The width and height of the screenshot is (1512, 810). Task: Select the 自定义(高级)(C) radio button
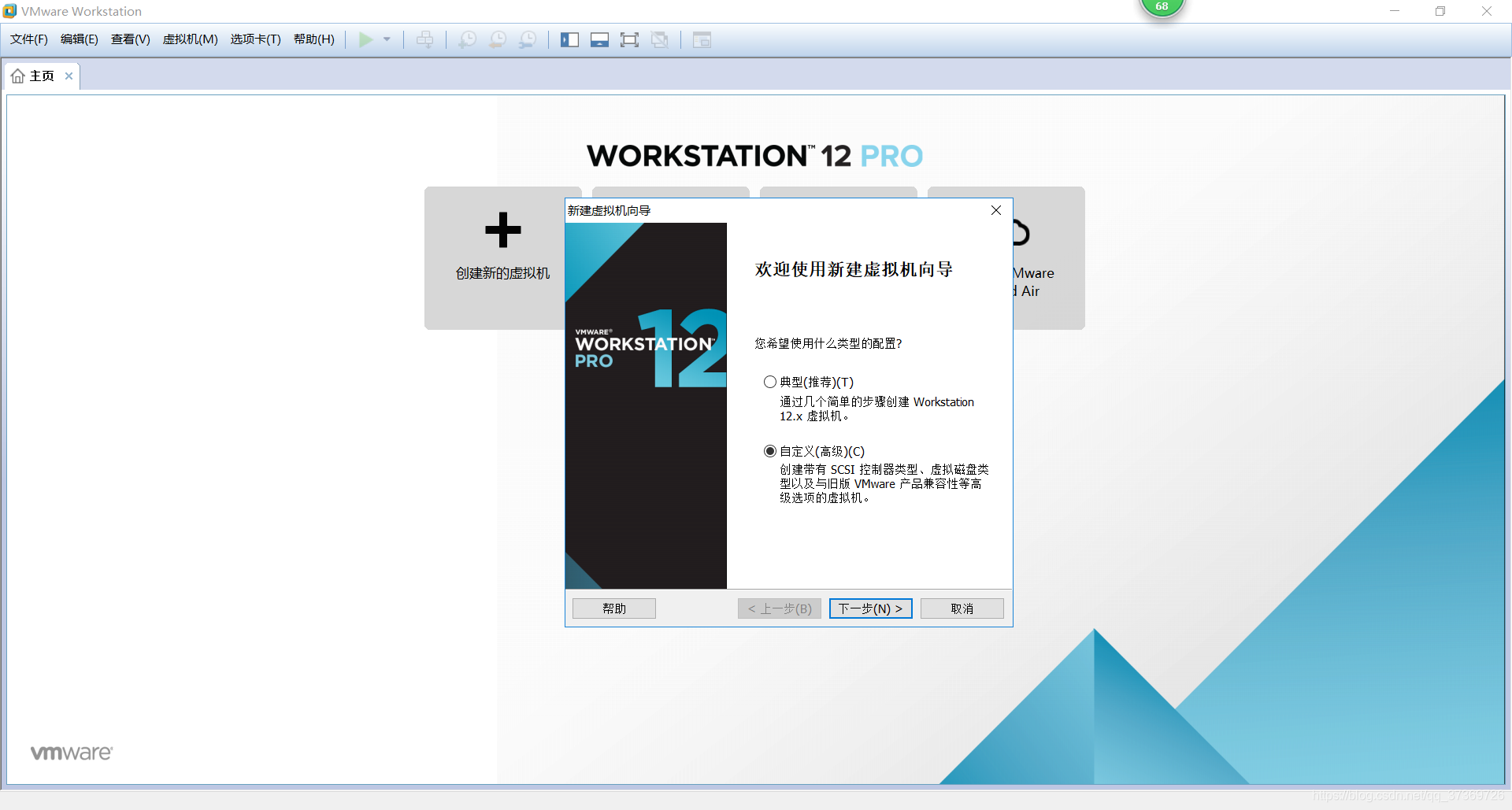tap(770, 451)
